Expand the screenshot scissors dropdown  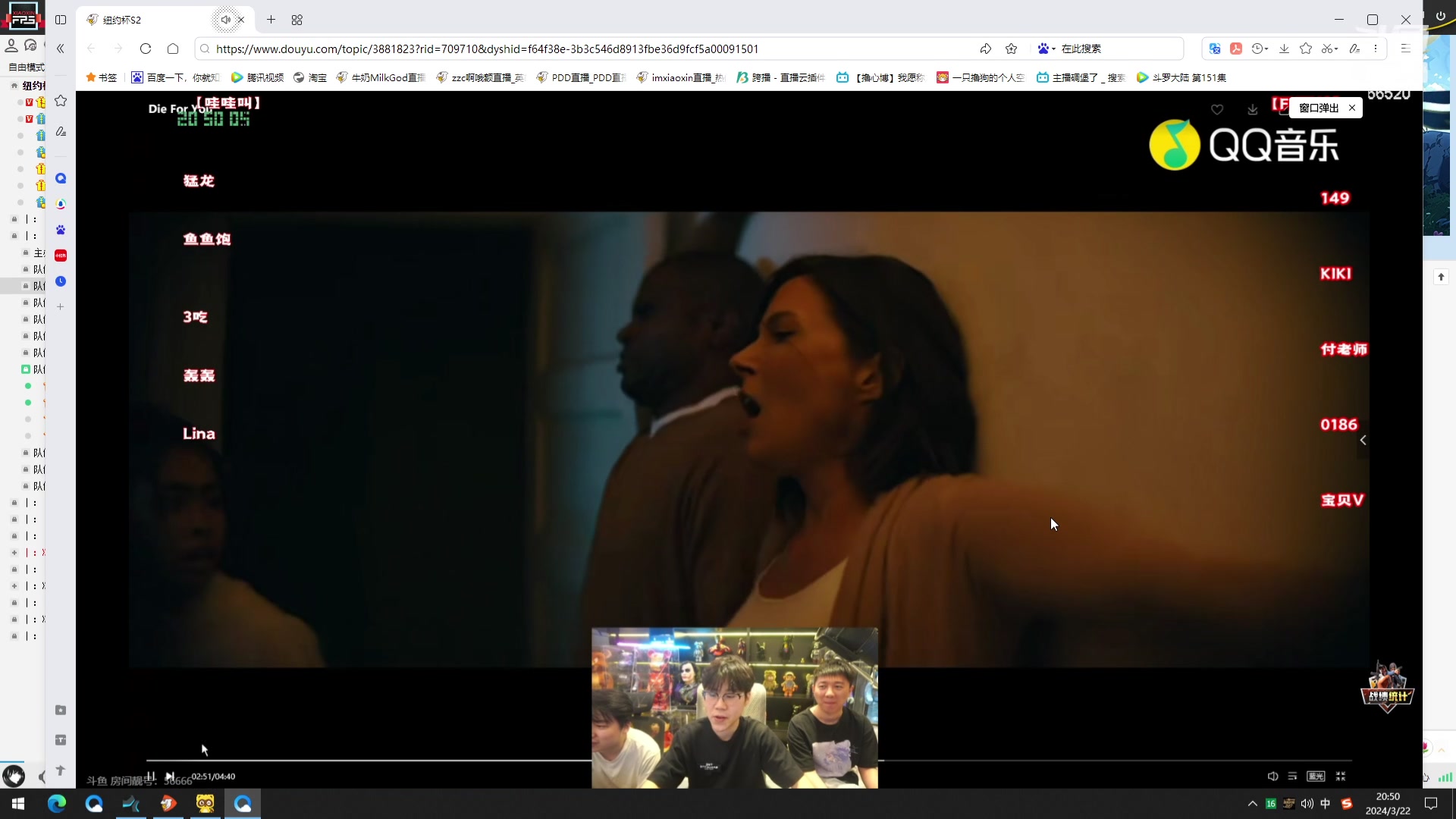click(x=1329, y=49)
